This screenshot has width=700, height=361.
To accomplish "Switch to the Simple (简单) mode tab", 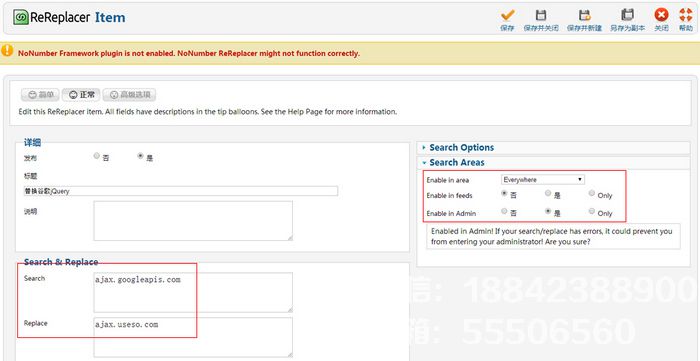I will click(x=41, y=95).
